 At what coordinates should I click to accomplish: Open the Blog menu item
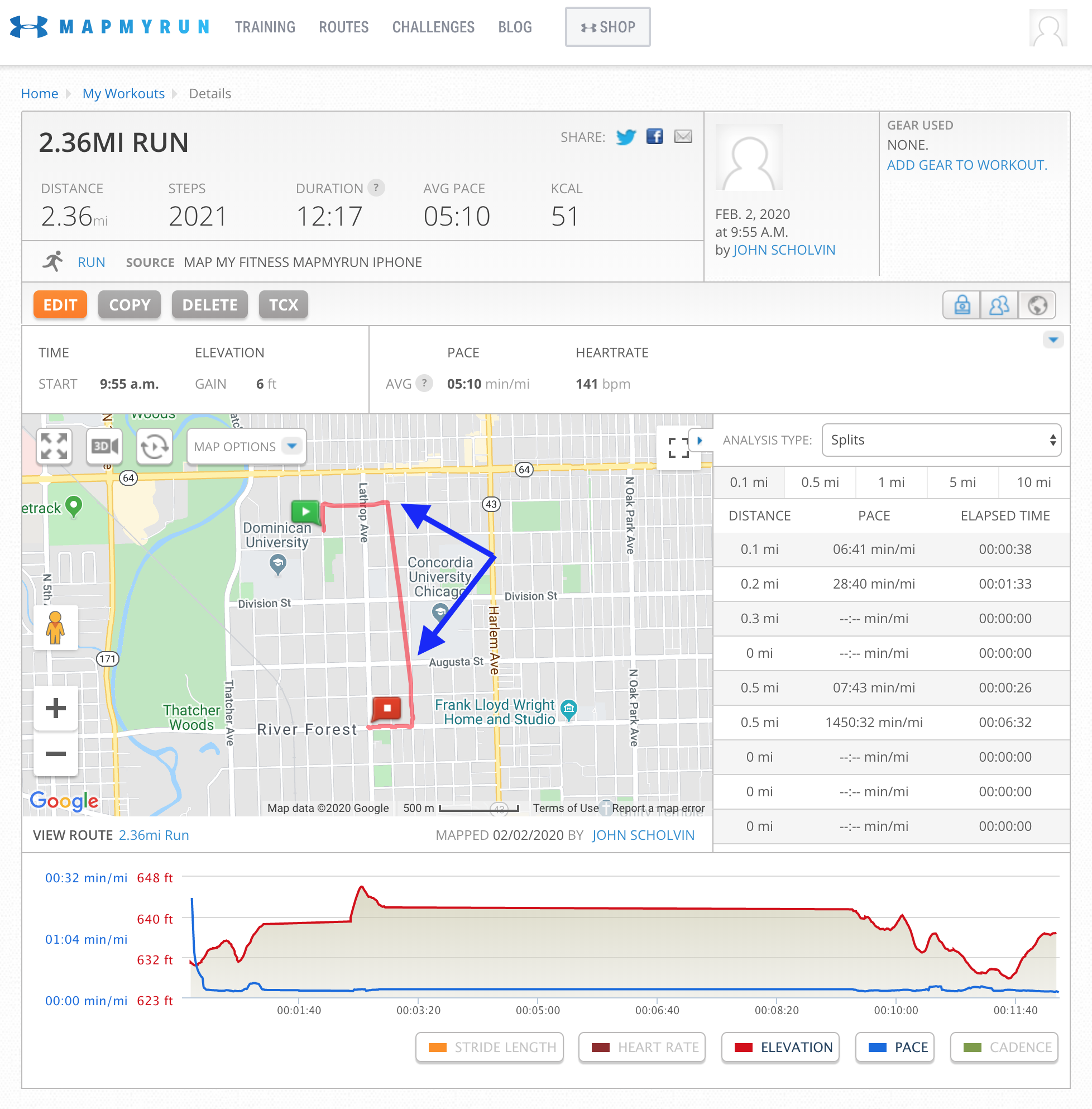514,27
